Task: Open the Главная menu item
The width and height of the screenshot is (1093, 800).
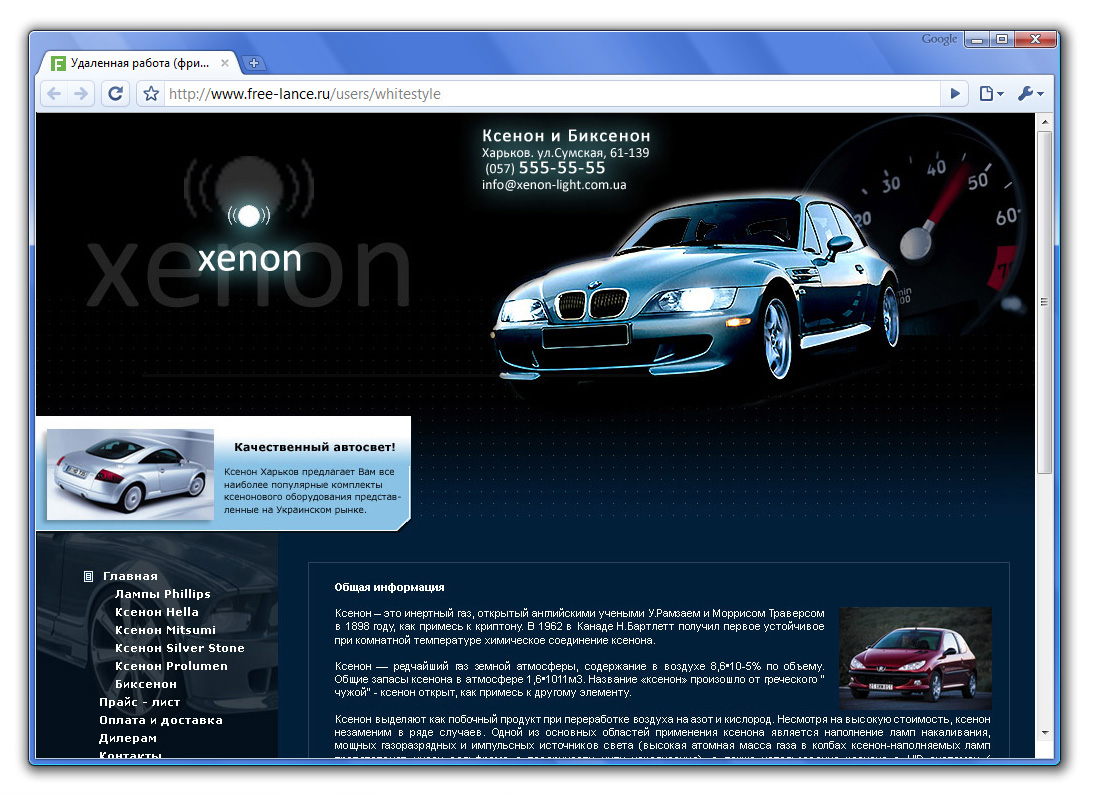Action: coord(130,576)
